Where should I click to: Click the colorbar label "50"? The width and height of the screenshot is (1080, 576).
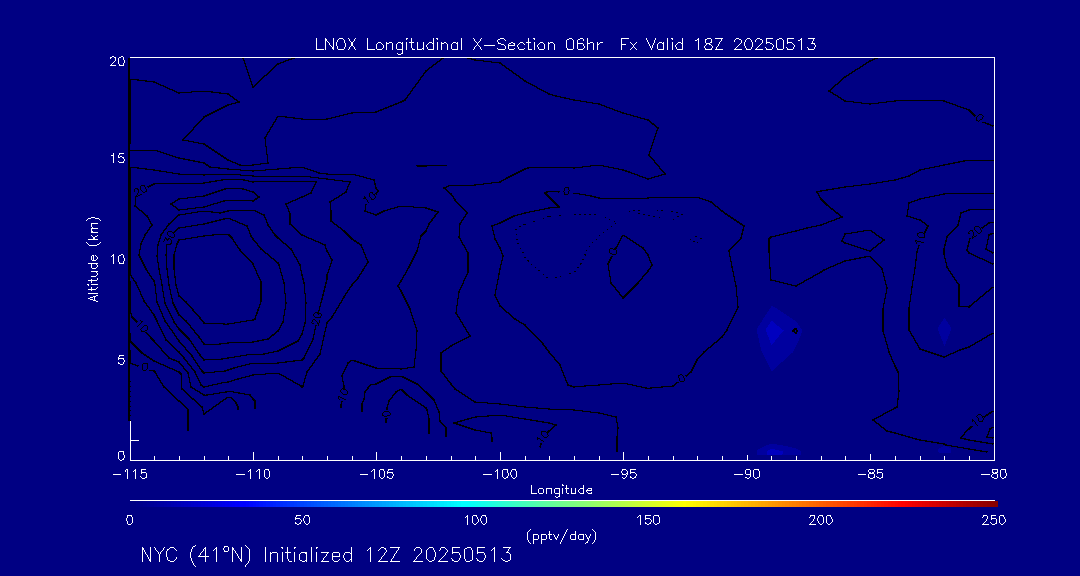pyautogui.click(x=302, y=520)
